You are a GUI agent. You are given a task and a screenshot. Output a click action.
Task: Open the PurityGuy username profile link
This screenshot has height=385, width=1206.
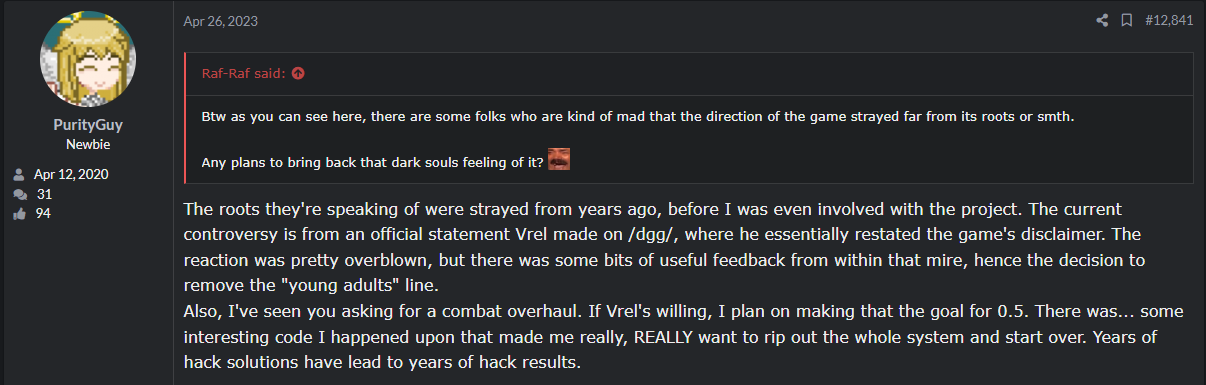(x=88, y=125)
